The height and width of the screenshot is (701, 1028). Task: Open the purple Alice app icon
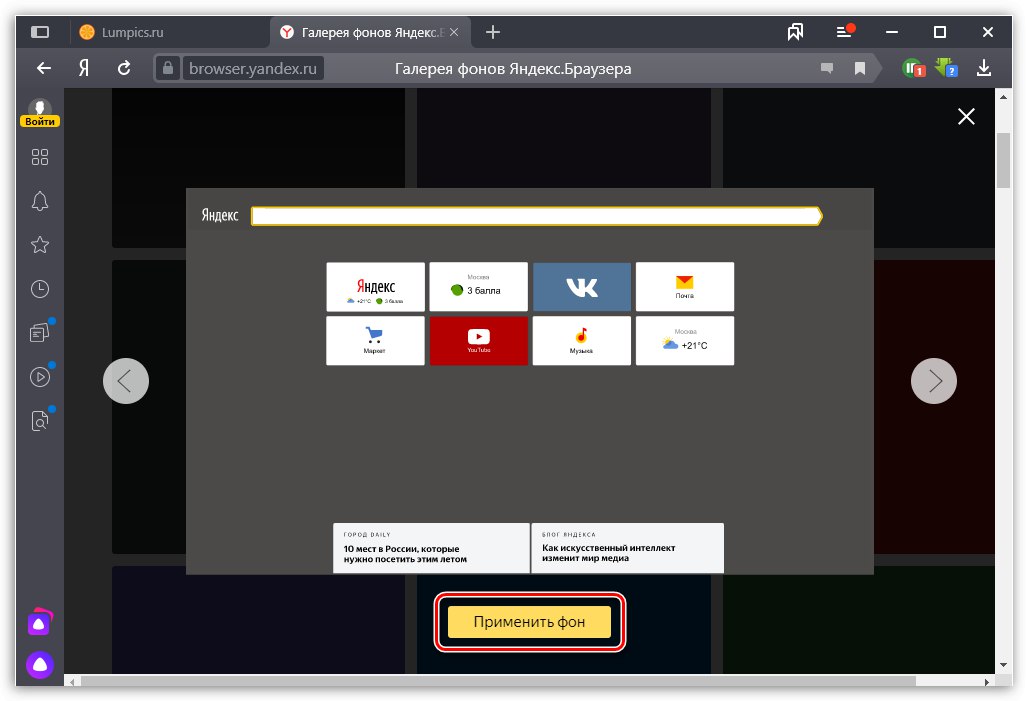coord(39,623)
